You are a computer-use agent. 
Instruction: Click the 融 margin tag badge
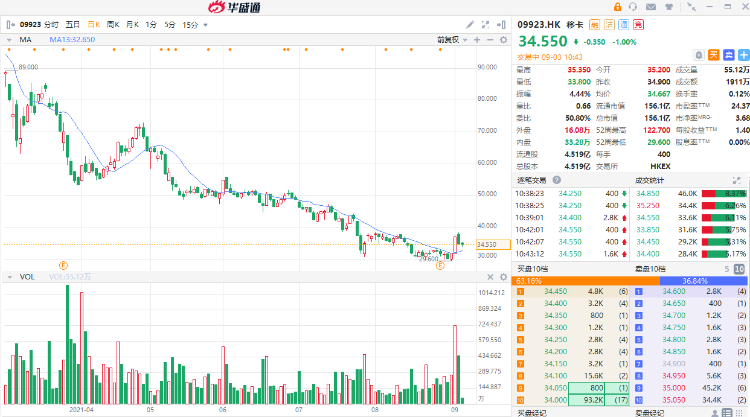(x=595, y=25)
